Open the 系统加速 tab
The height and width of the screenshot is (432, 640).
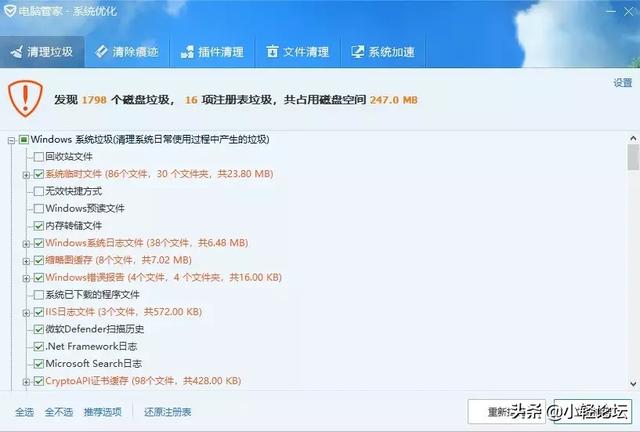click(x=383, y=52)
